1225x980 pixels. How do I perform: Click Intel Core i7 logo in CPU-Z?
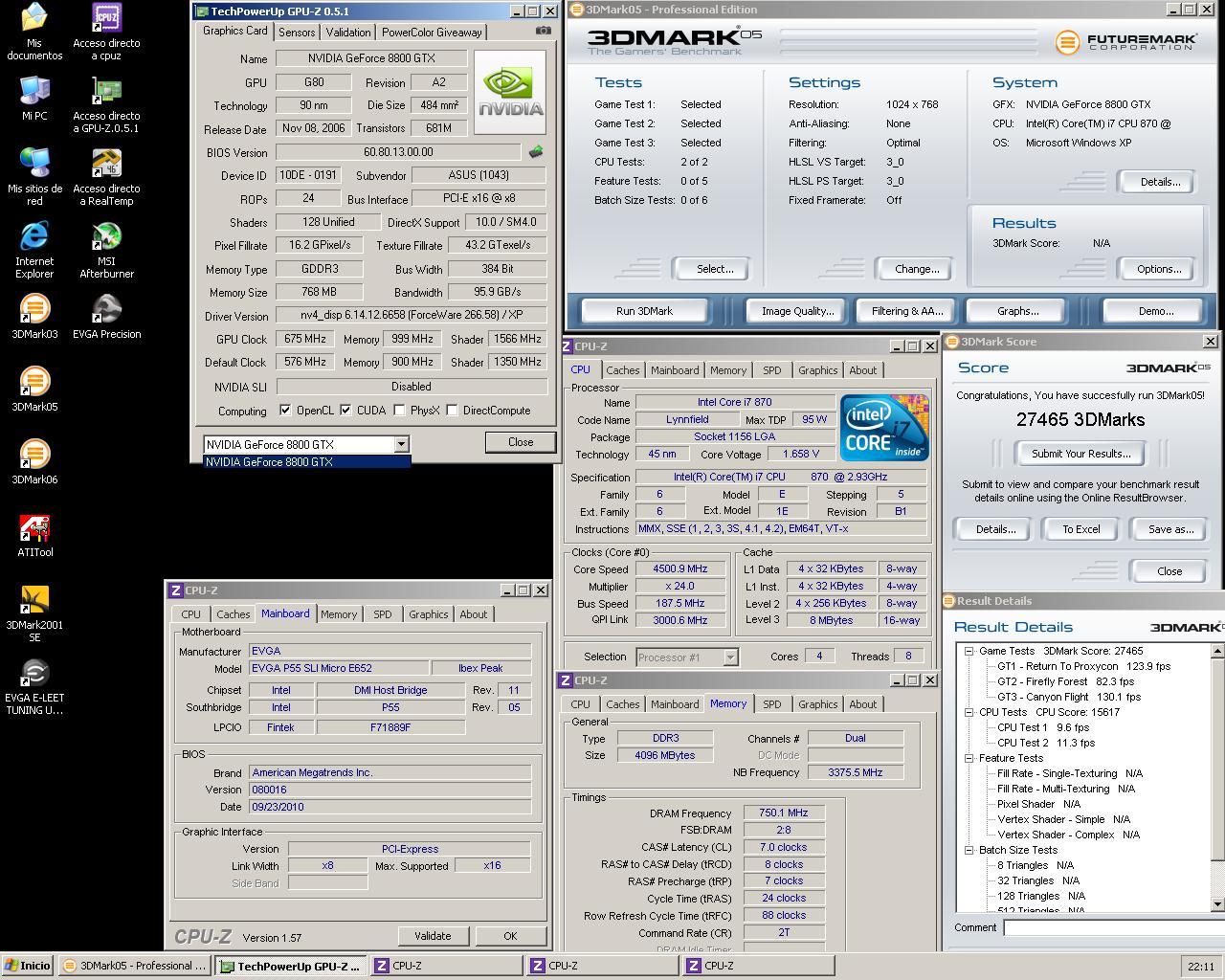[x=884, y=428]
